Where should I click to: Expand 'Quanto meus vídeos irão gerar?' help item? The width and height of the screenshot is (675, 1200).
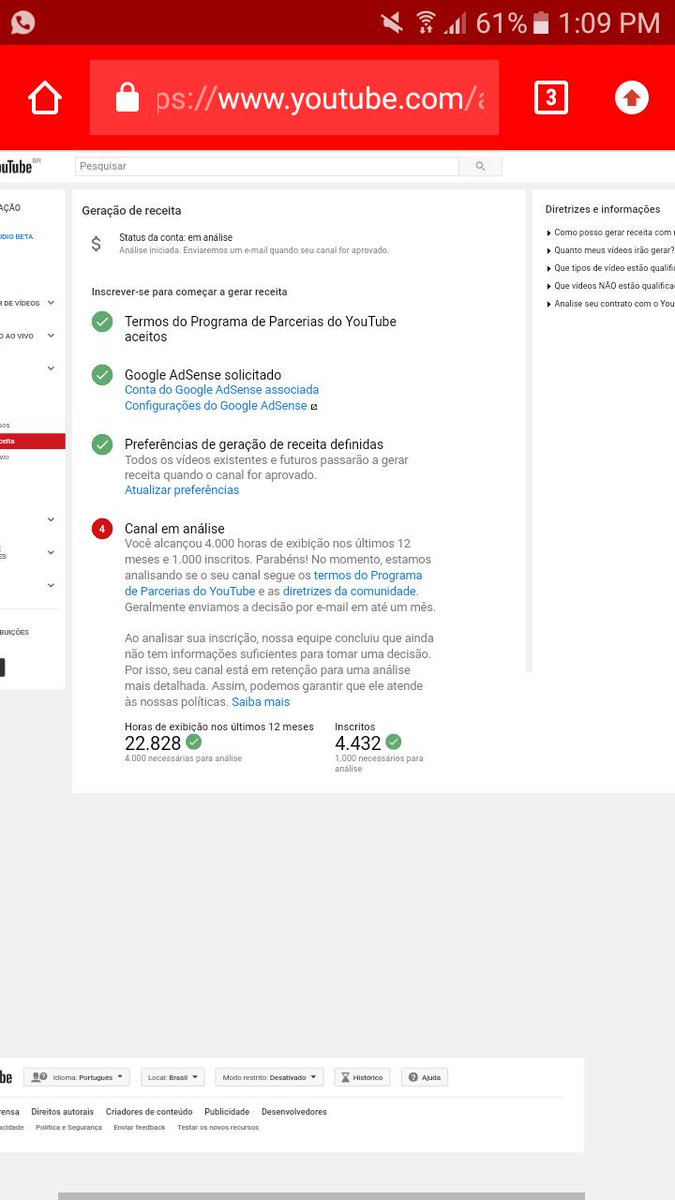[610, 250]
